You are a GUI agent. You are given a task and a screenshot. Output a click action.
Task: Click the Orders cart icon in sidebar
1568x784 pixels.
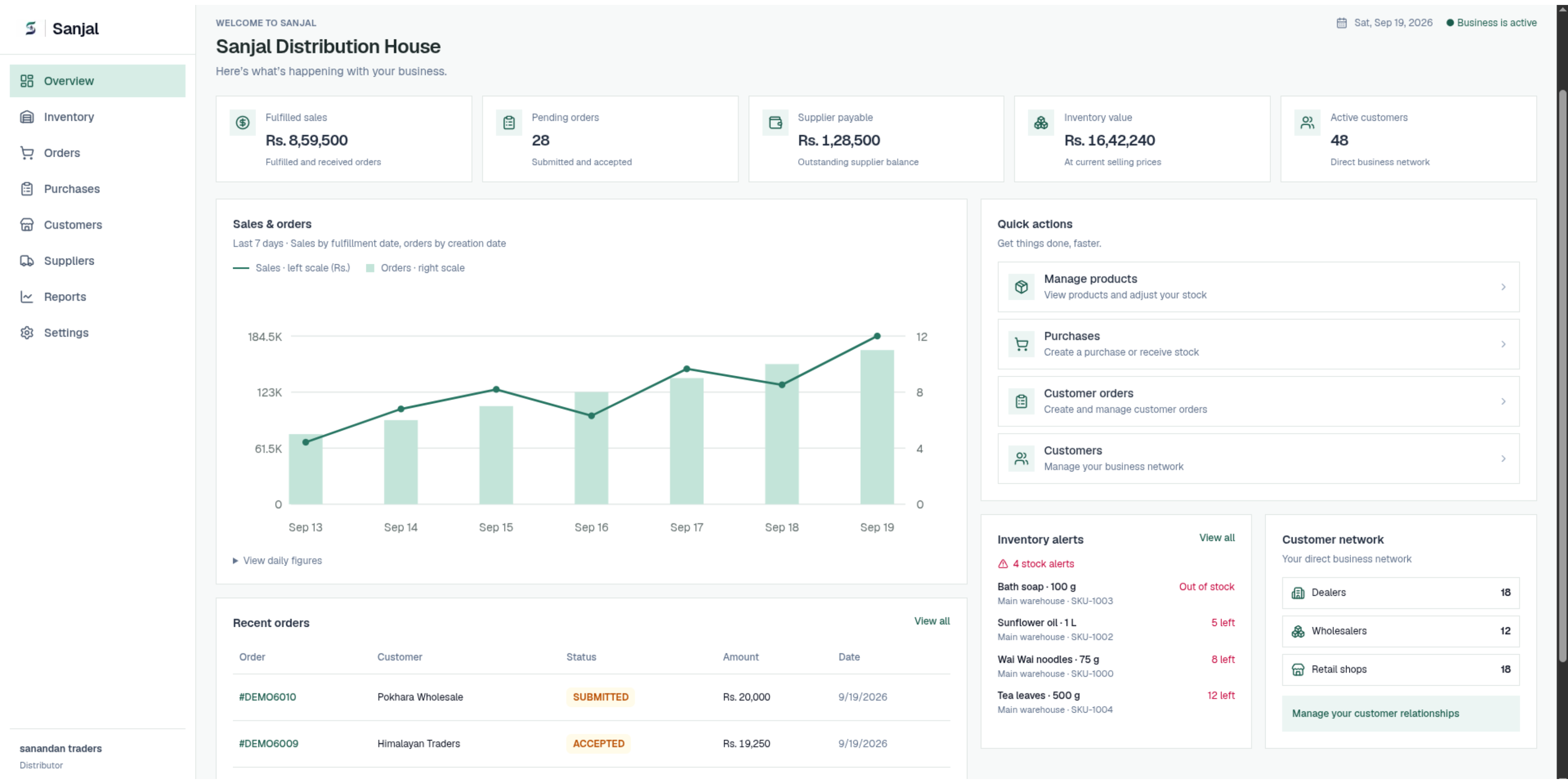pyautogui.click(x=27, y=153)
